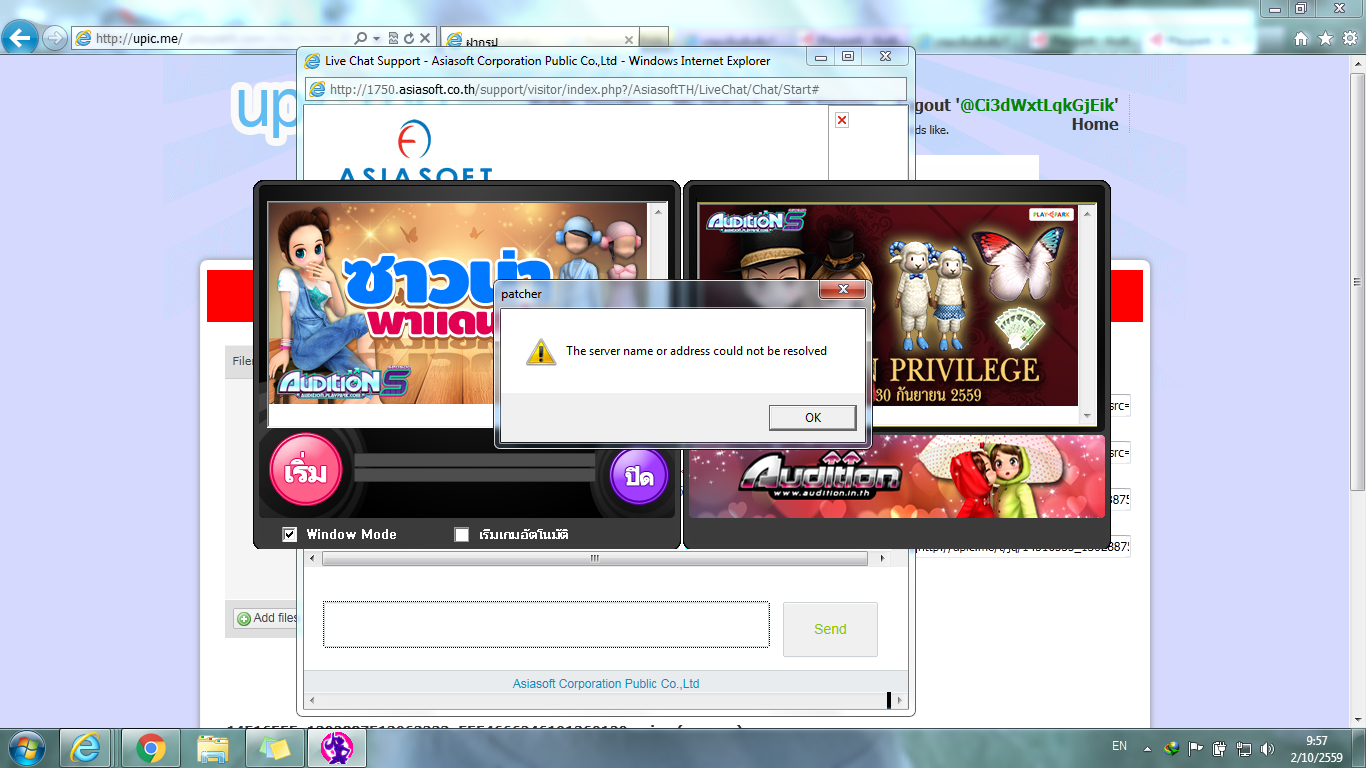The width and height of the screenshot is (1366, 768).
Task: Click the Privilege banner's scroll down arrow
Action: click(x=1088, y=415)
